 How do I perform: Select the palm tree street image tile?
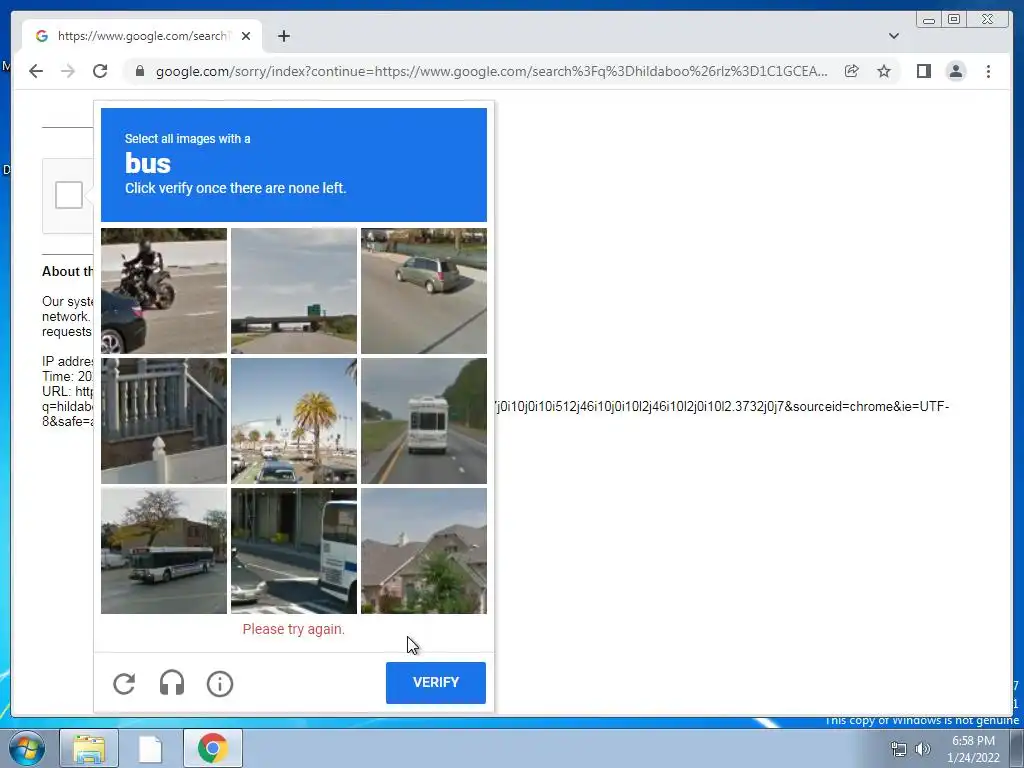(x=294, y=421)
